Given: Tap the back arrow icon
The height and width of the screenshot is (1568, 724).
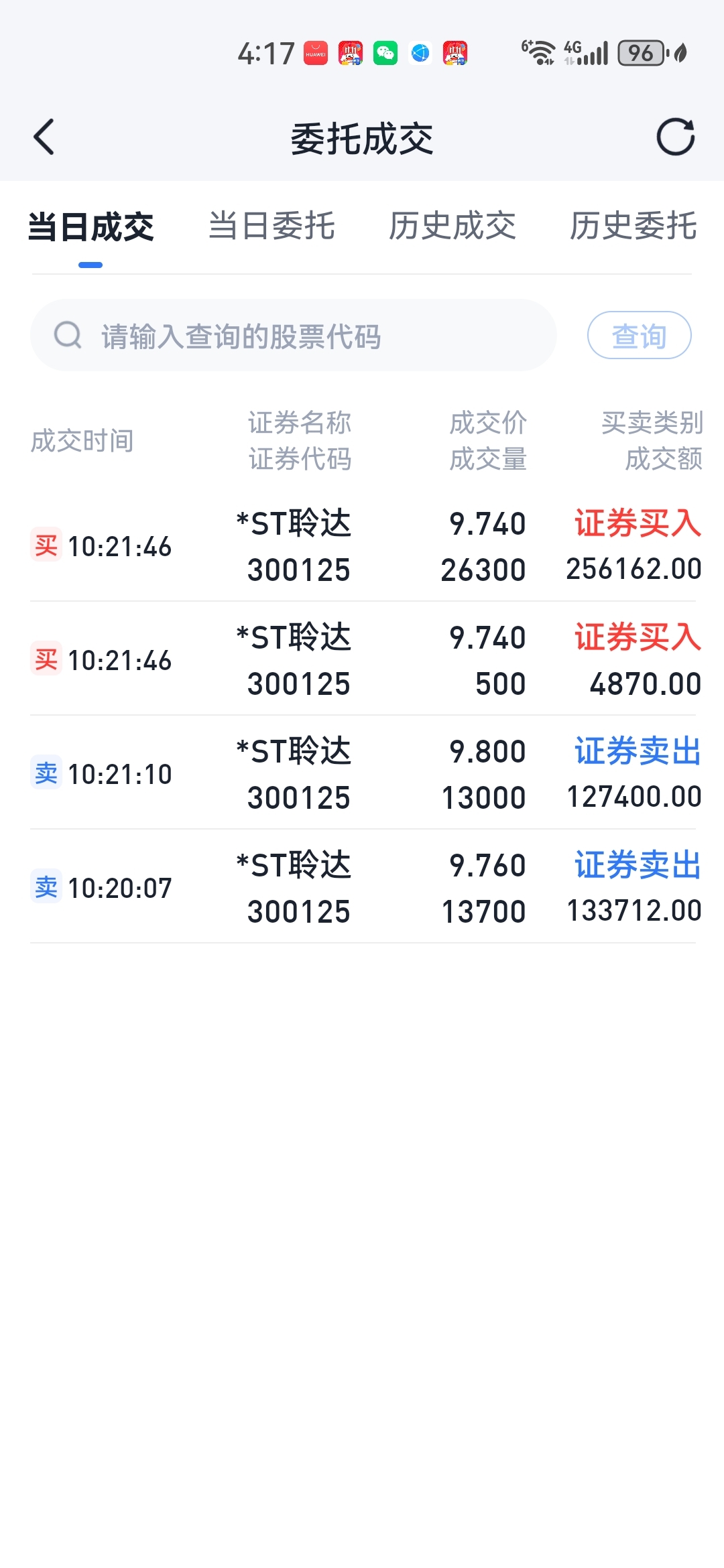Looking at the screenshot, I should [44, 137].
